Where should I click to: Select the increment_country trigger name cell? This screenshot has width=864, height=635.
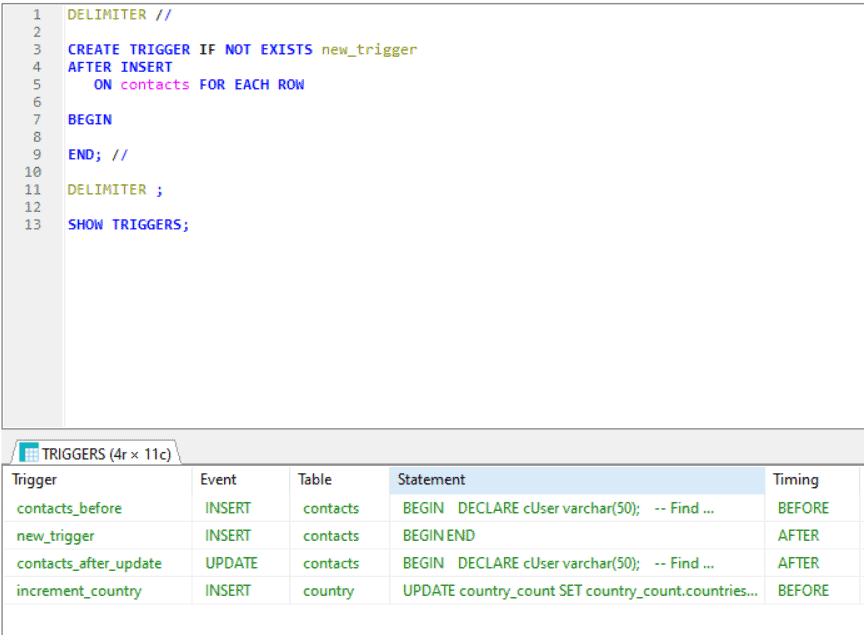[79, 591]
